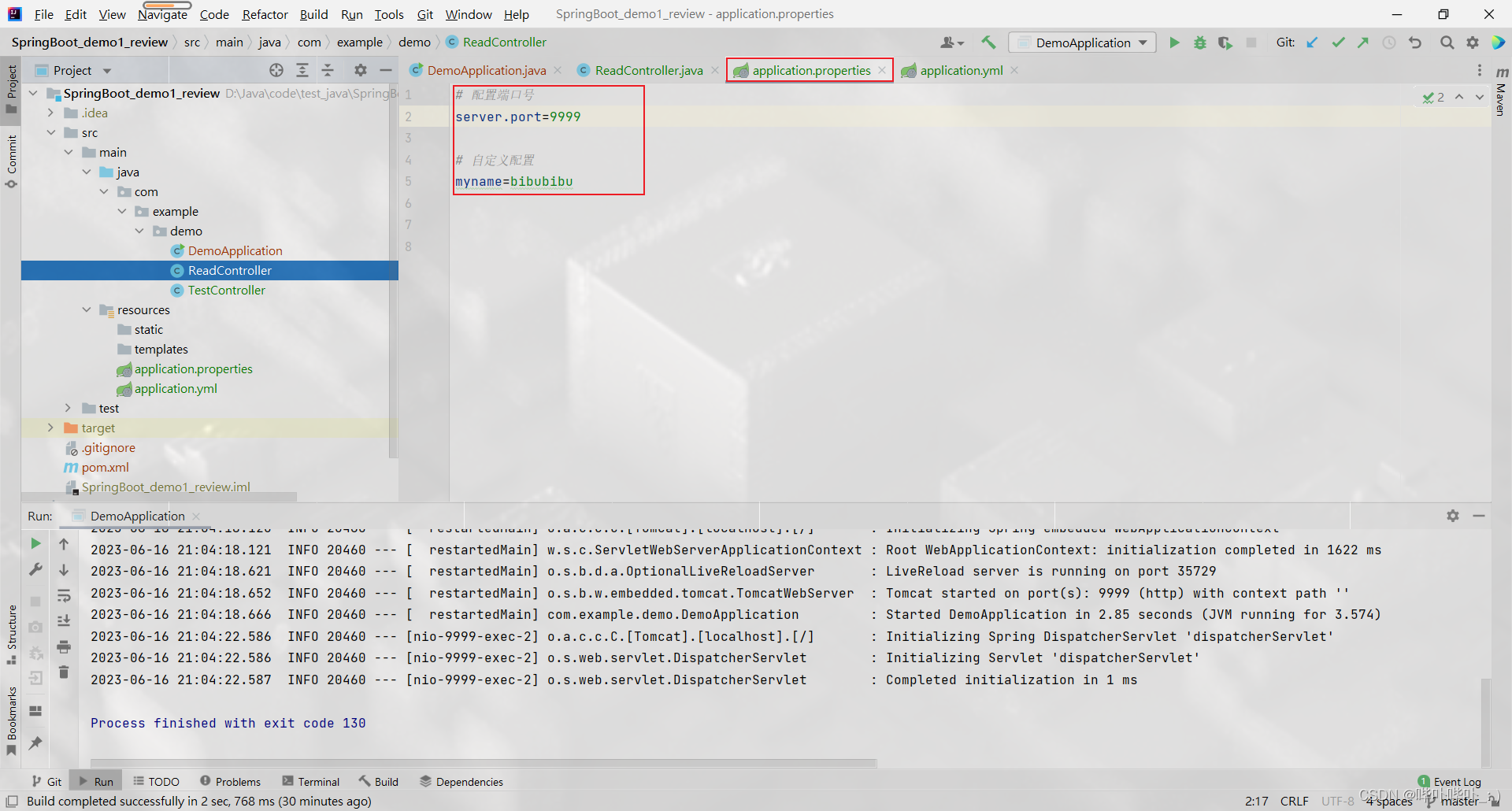Run with coverage icon in toolbar
Viewport: 1512px width, 811px height.
[1225, 43]
